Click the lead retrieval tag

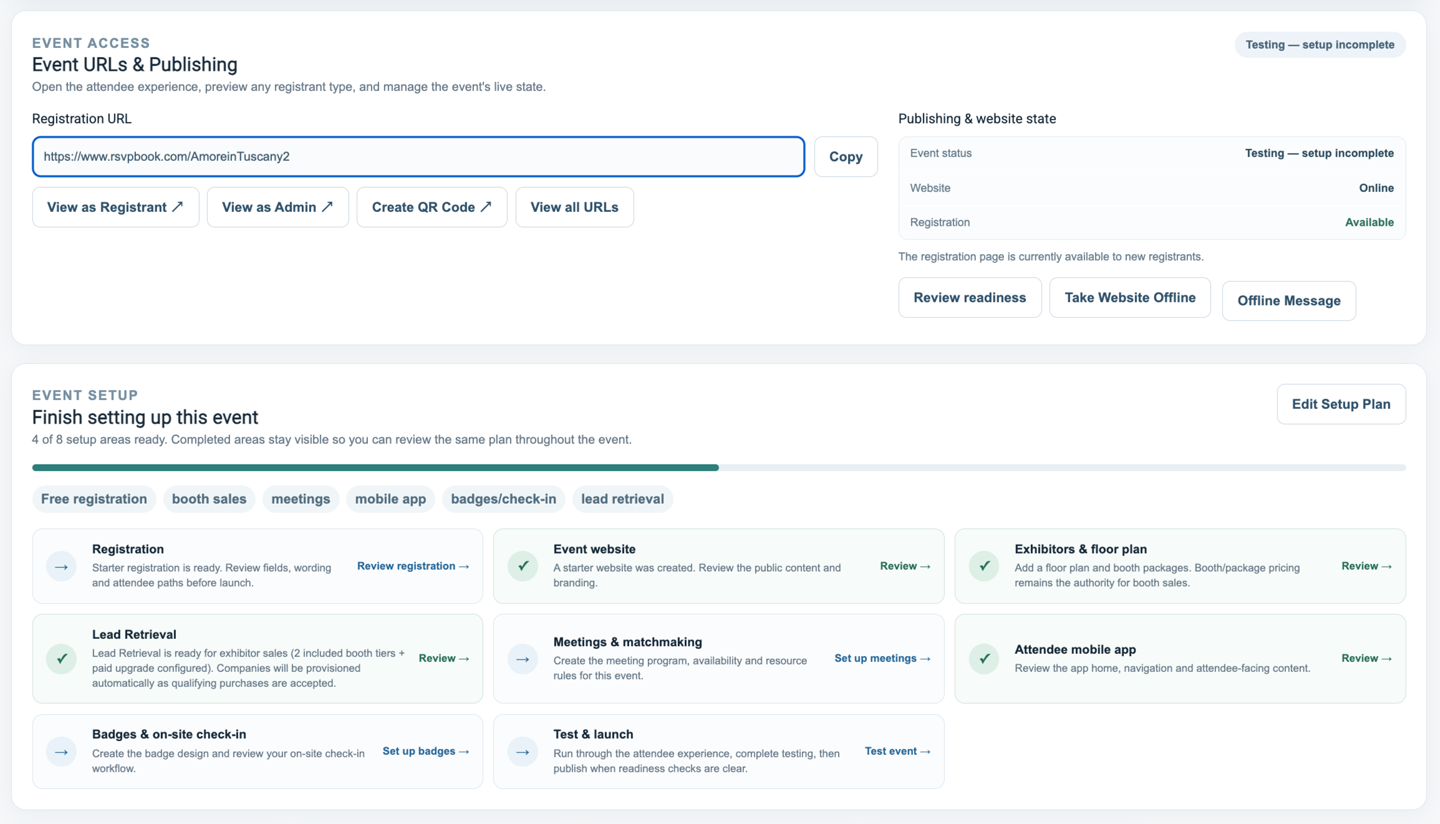pyautogui.click(x=623, y=499)
